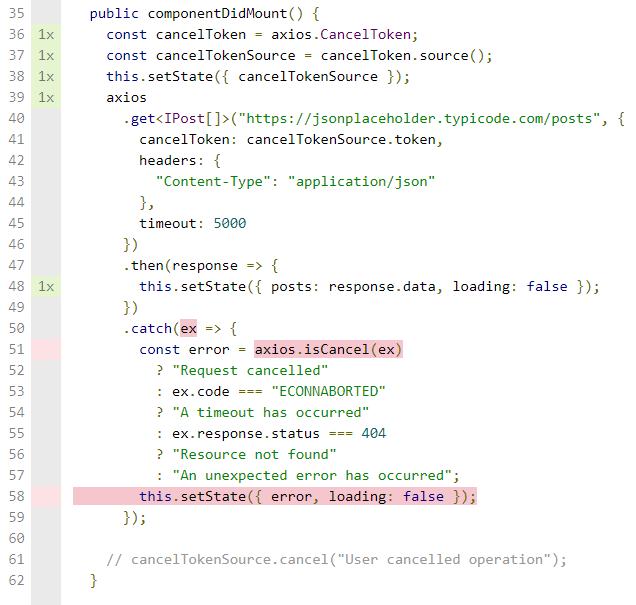Screen dimensions: 636x605
Task: Select the red uncovered marker on line 51
Action: (x=46, y=350)
